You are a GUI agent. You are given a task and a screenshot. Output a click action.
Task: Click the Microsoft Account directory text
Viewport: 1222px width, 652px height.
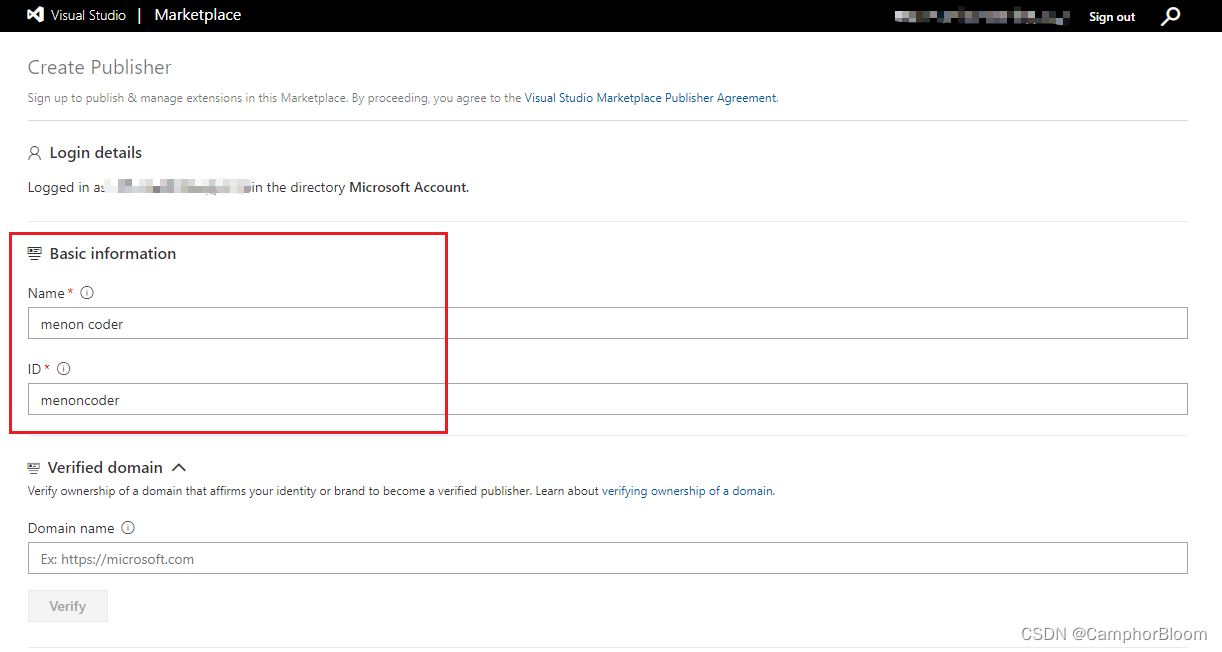click(408, 187)
